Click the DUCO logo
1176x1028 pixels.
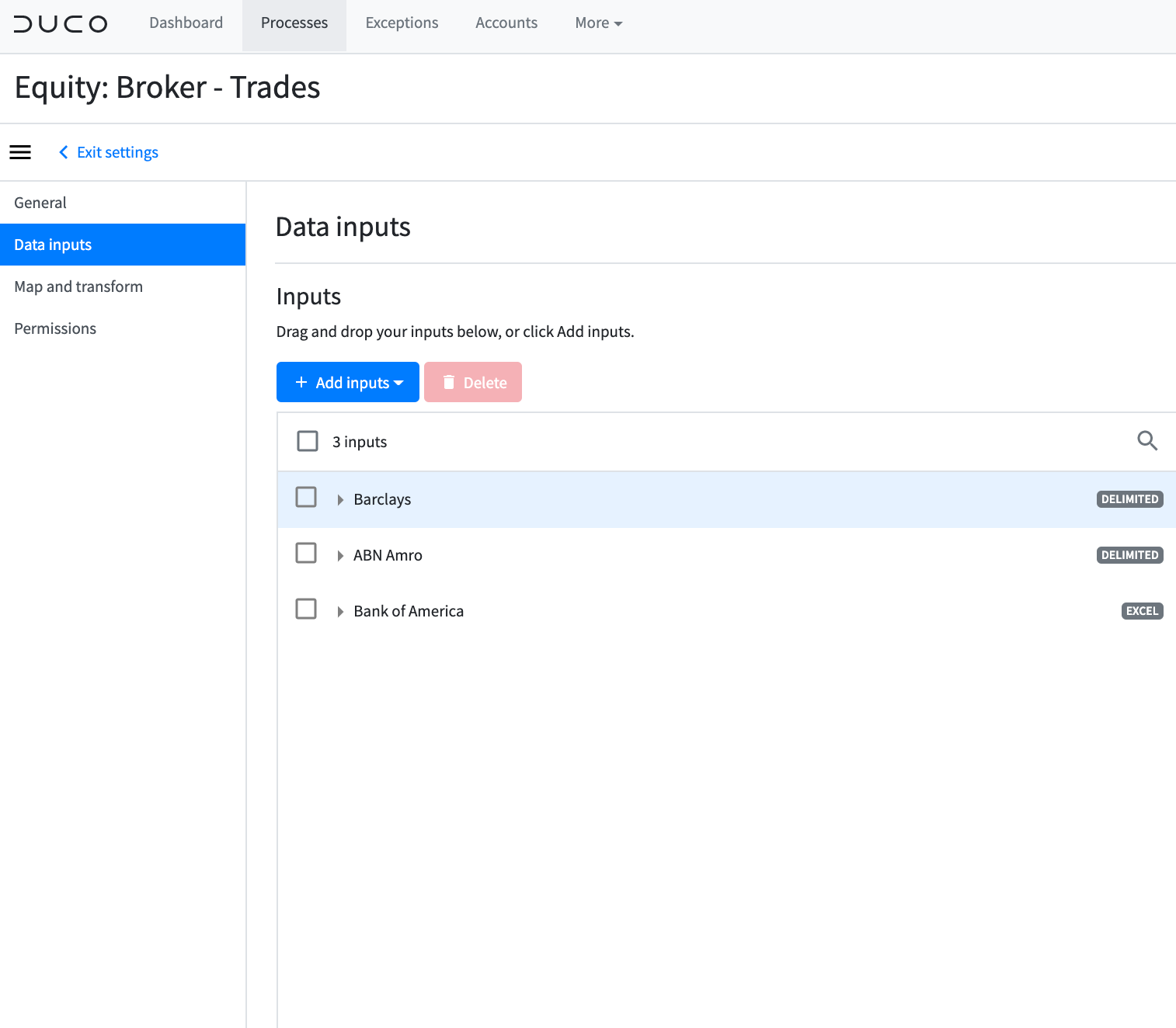coord(61,23)
